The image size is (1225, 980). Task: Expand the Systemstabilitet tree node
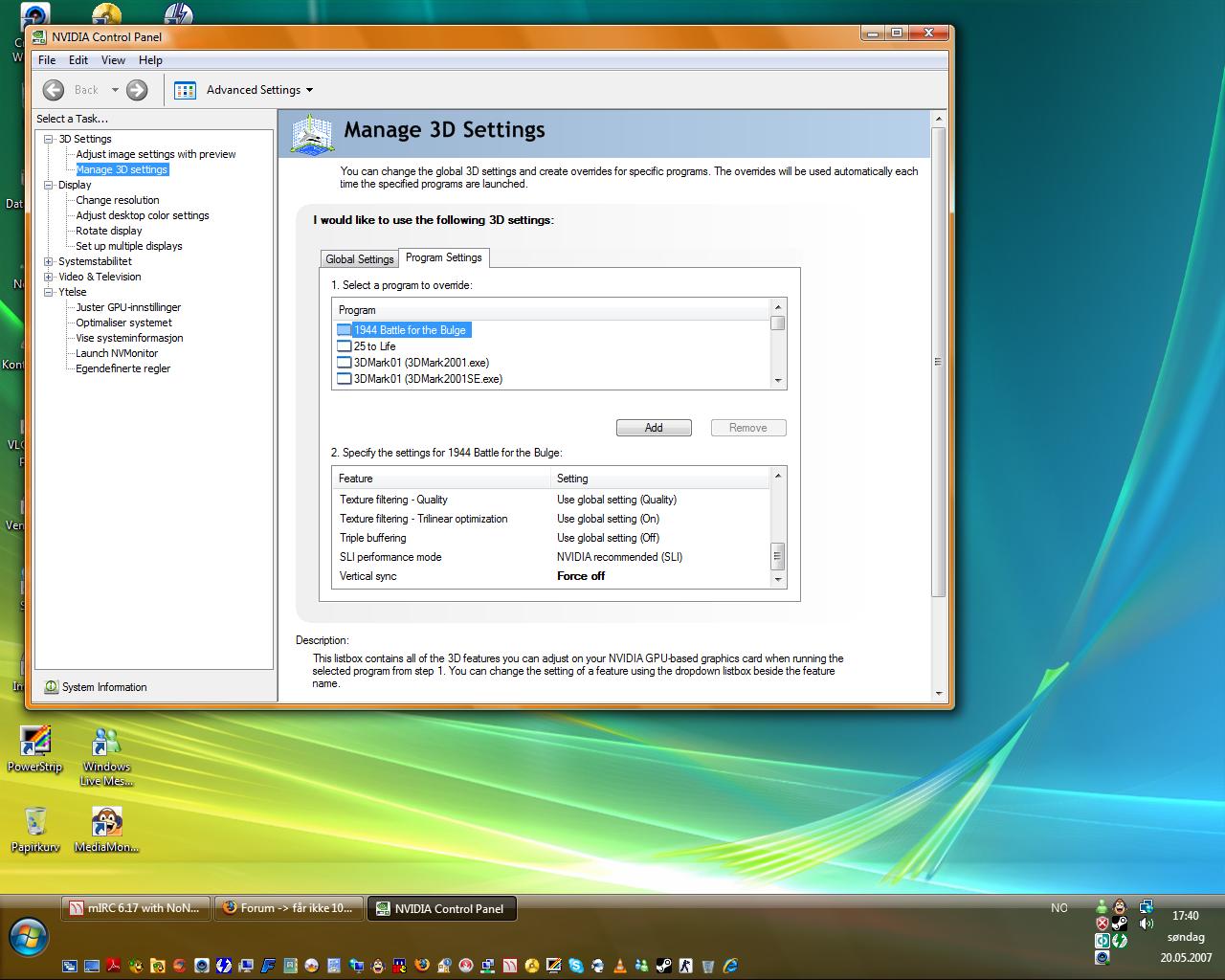coord(49,261)
